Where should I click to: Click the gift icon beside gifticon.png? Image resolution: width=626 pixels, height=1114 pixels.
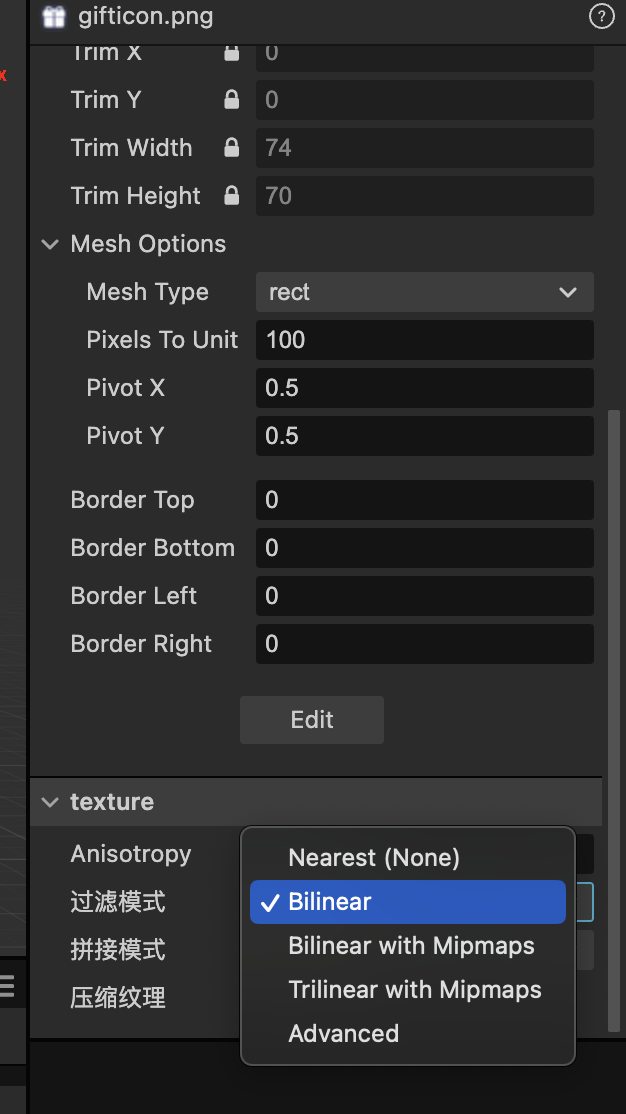pos(54,17)
